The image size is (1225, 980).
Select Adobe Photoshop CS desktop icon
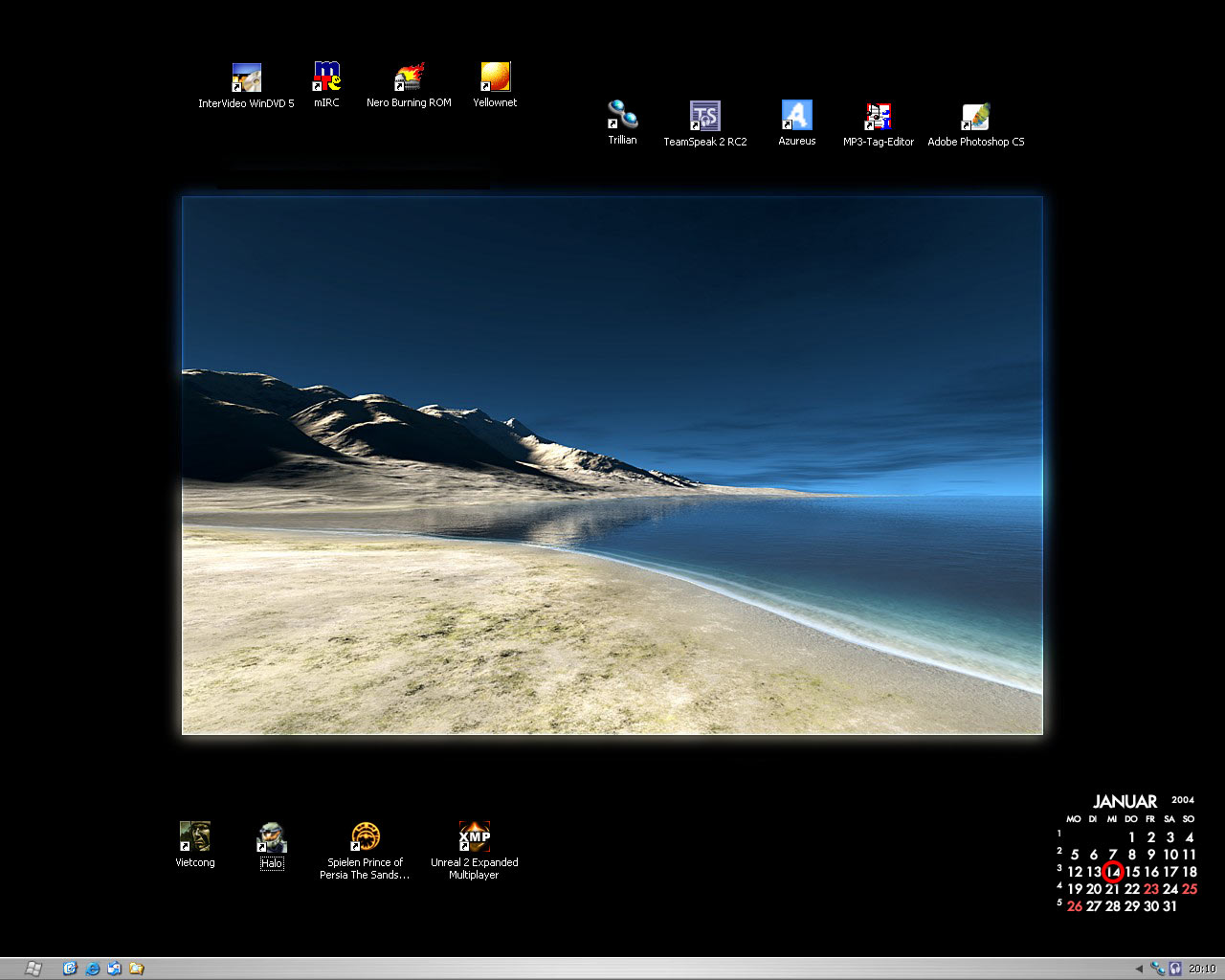pyautogui.click(x=975, y=117)
